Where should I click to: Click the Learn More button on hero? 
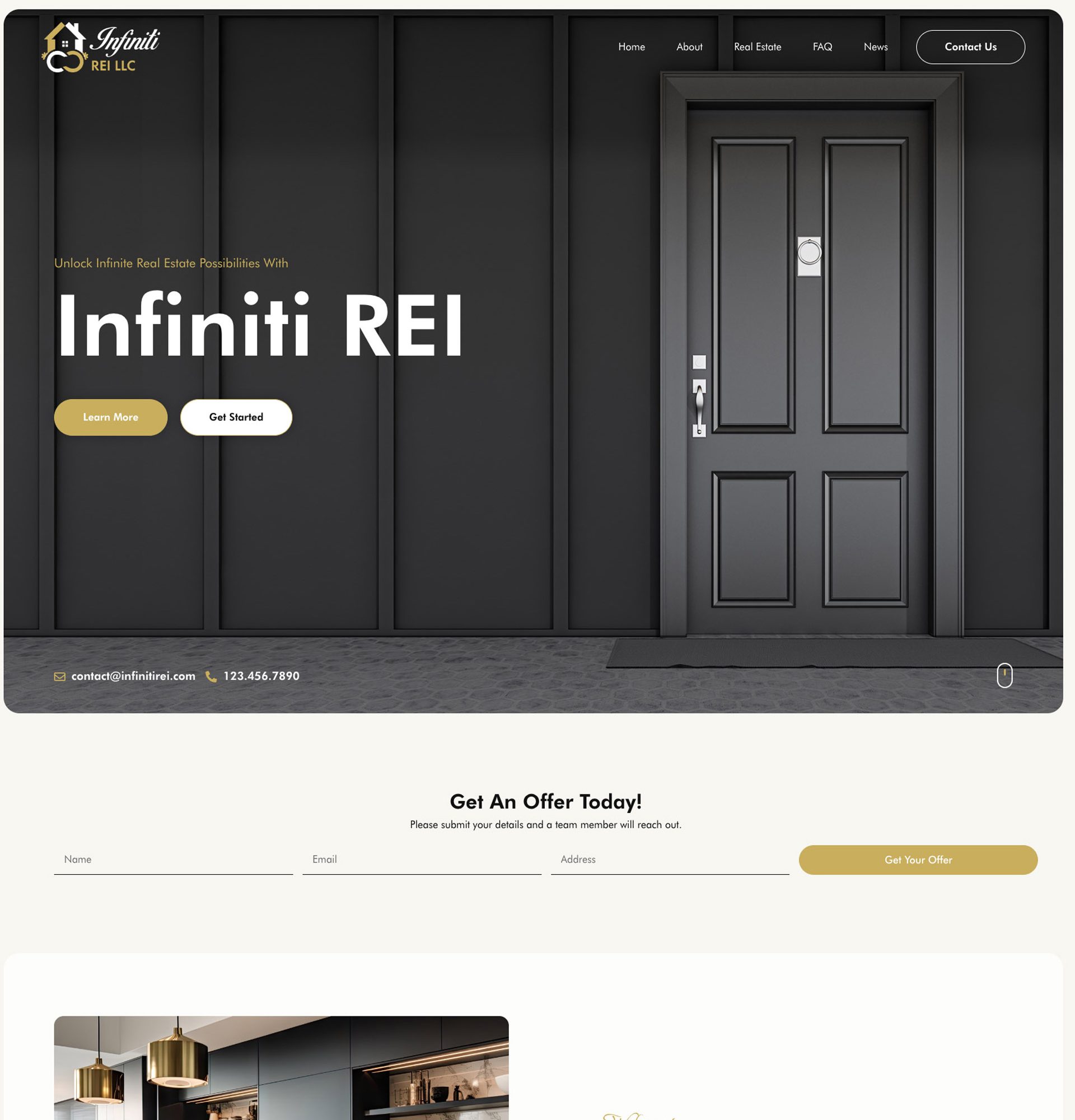[110, 417]
